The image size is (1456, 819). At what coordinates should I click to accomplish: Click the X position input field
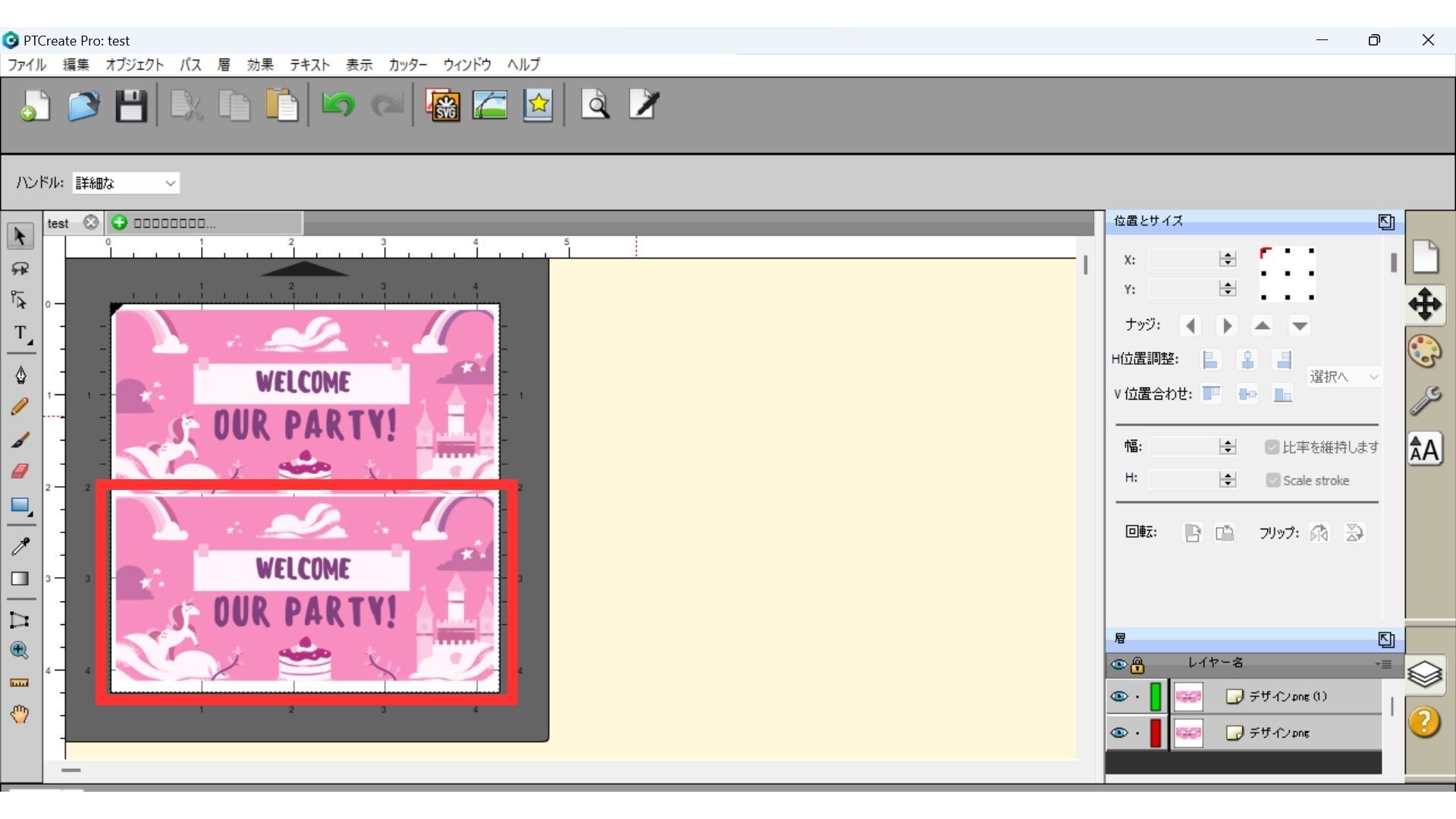tap(1183, 259)
